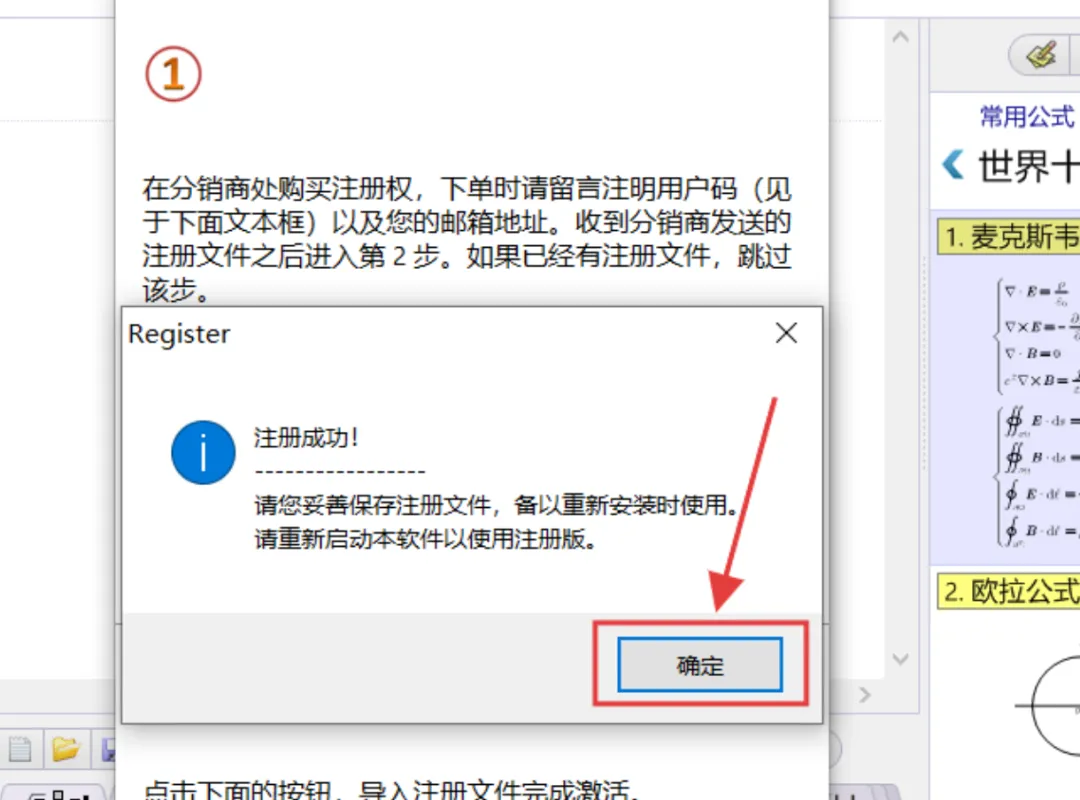
Task: Select the 1. 麦克斯韦 formula heading
Action: (x=1010, y=237)
